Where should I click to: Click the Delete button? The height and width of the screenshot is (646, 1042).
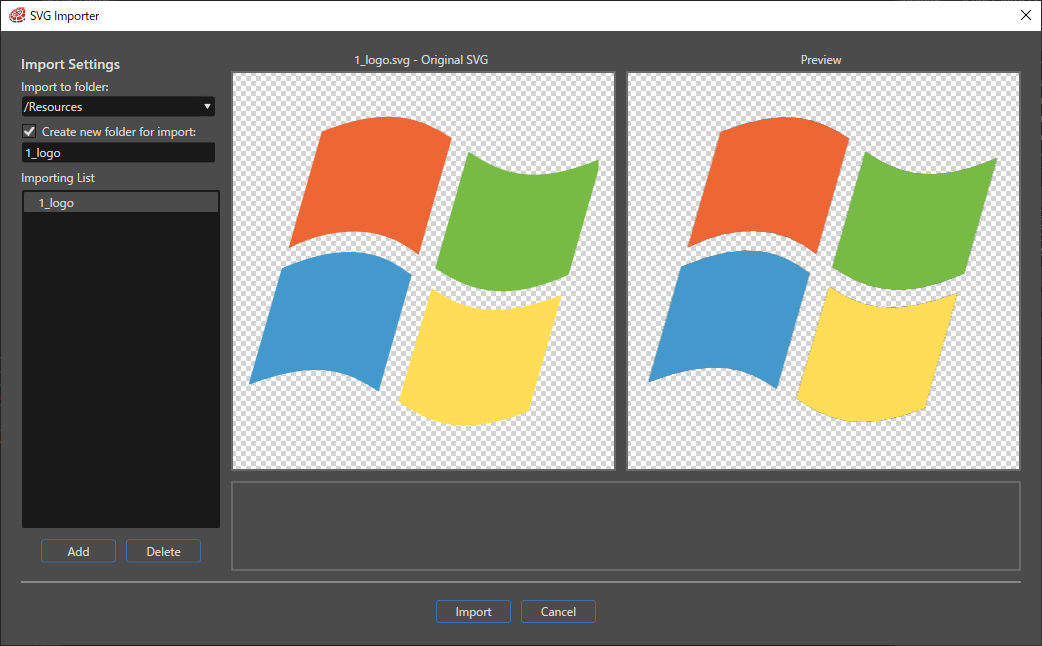(163, 551)
